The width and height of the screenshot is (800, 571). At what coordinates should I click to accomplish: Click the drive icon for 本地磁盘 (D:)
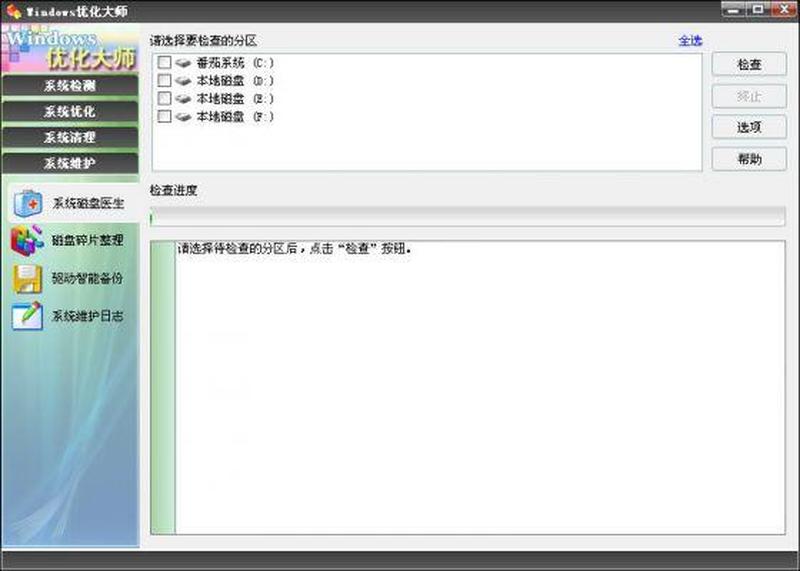click(x=183, y=81)
